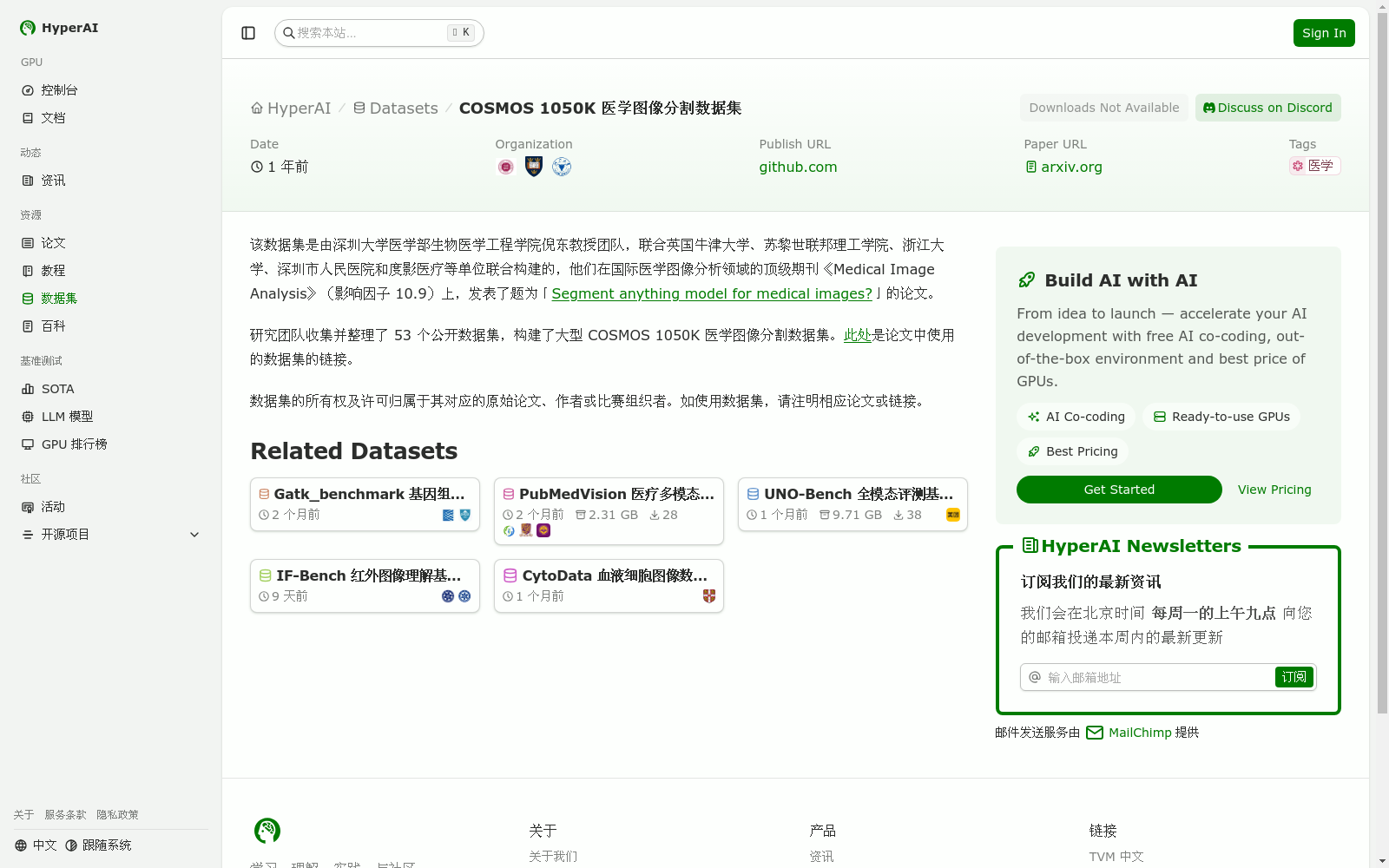Open the View Pricing link

point(1274,490)
